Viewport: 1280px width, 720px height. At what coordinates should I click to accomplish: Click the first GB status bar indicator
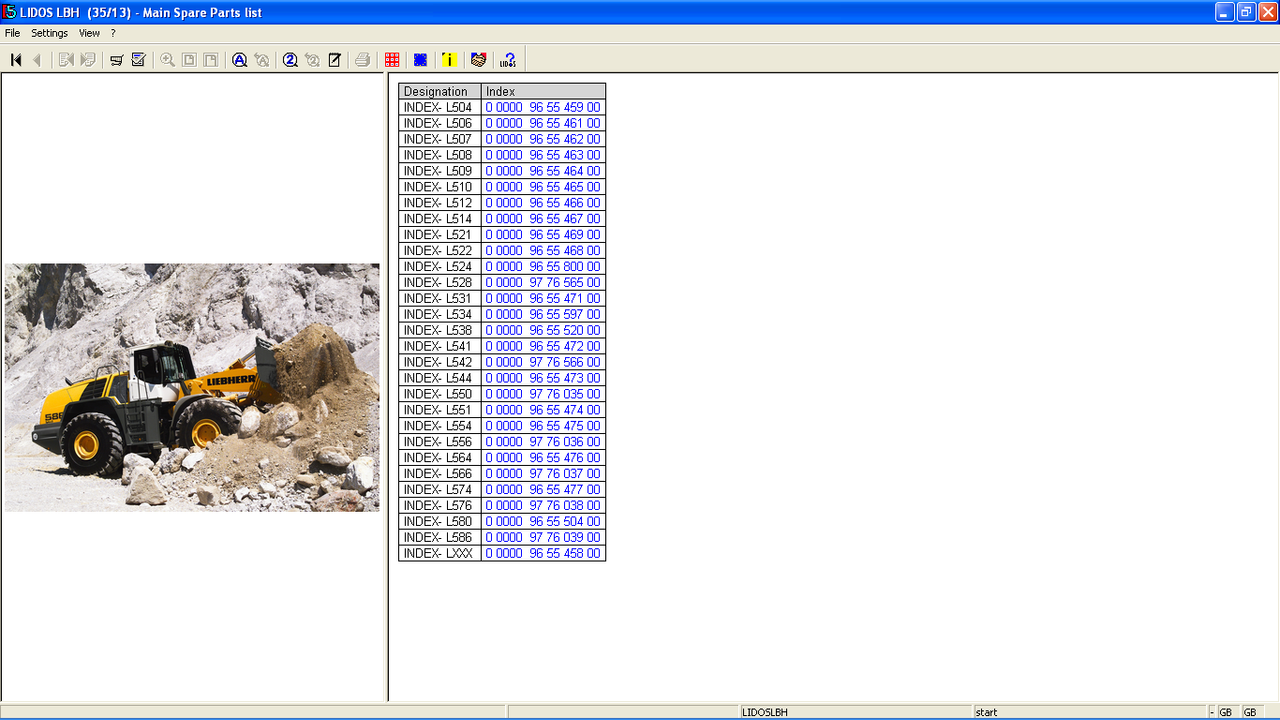point(1227,712)
